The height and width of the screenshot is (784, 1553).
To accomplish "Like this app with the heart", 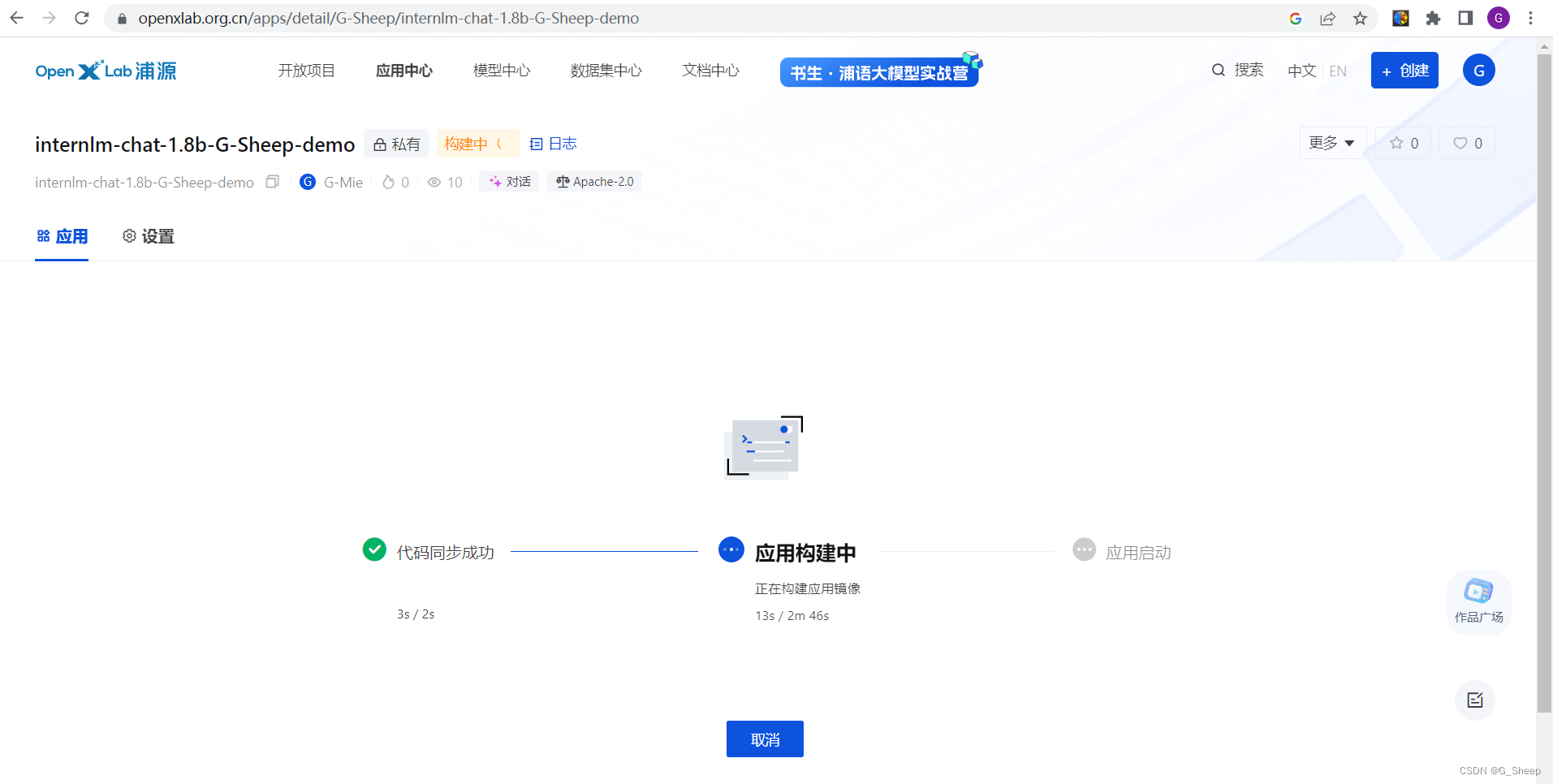I will point(1467,143).
